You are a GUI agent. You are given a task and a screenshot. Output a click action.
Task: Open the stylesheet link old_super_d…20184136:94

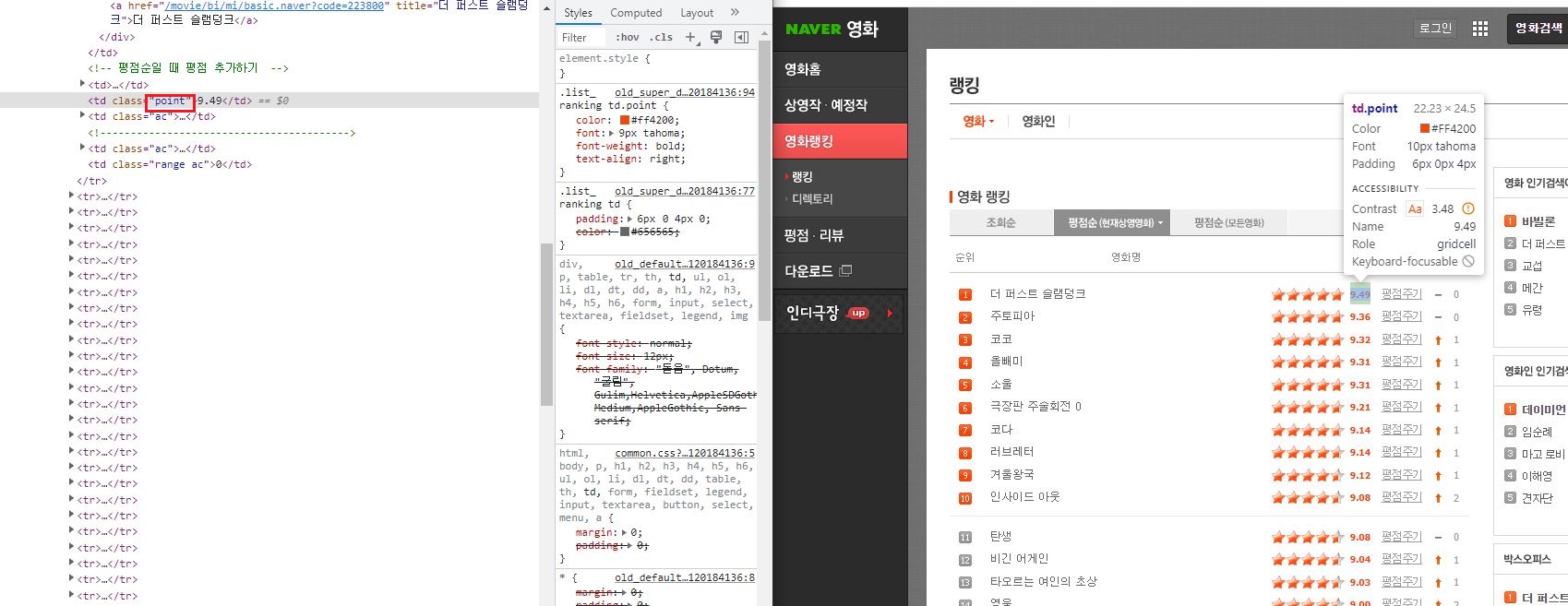pyautogui.click(x=685, y=92)
